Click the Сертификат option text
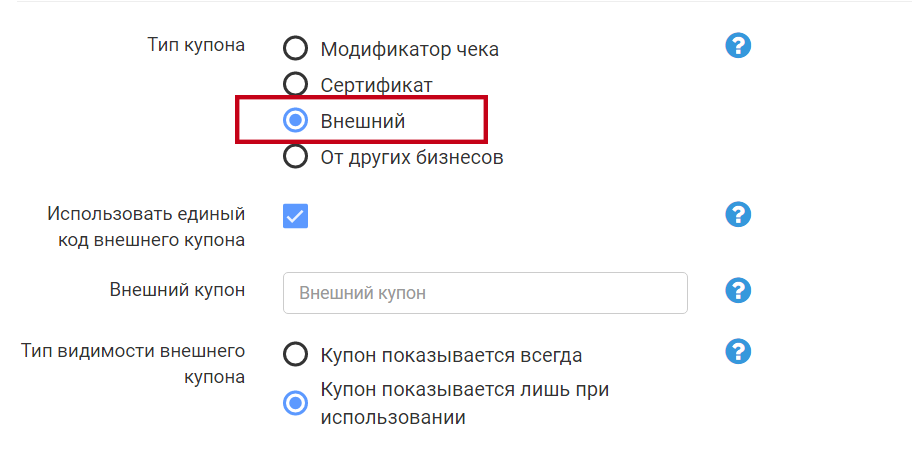Image resolution: width=912 pixels, height=460 pixels. (x=376, y=85)
